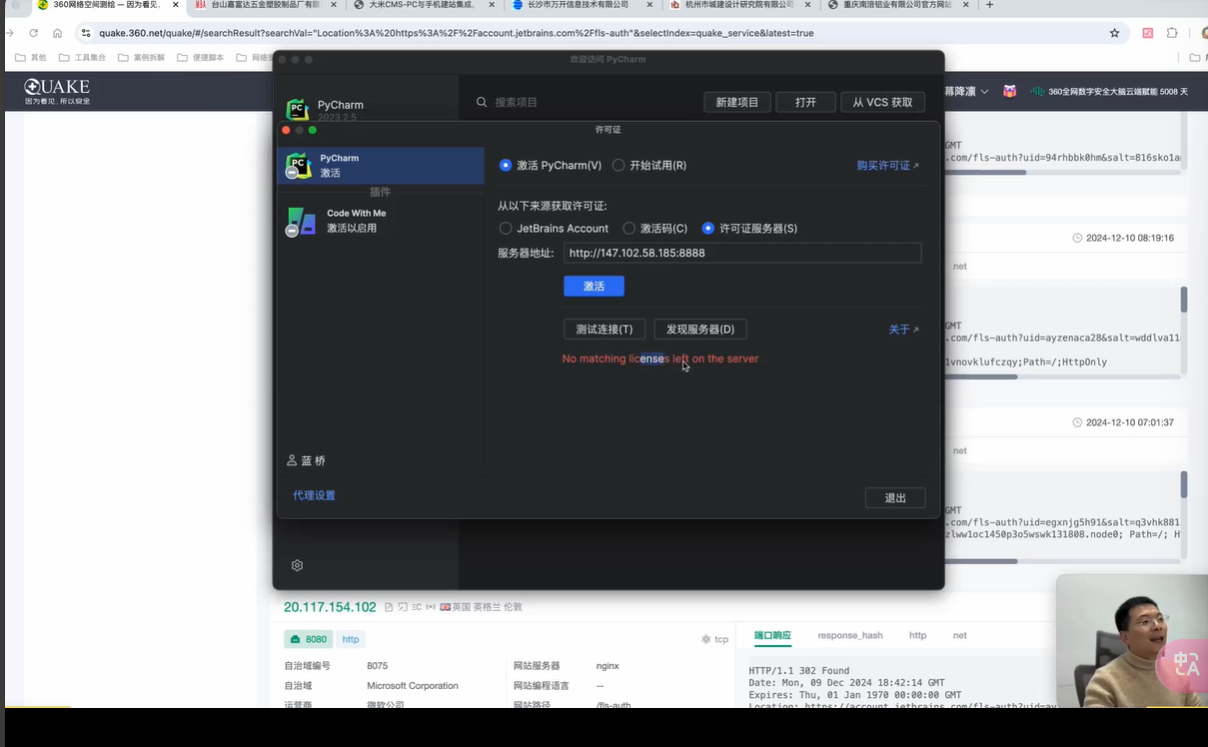Click the search icon in 搜索项目 field
The height and width of the screenshot is (747, 1208).
pyautogui.click(x=482, y=102)
